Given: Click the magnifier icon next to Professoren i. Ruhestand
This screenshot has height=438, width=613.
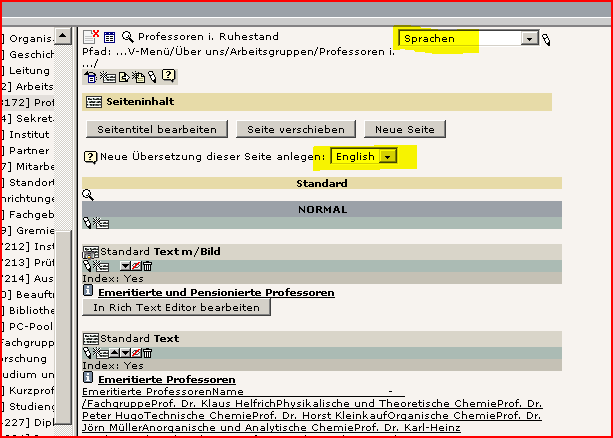Looking at the screenshot, I should [129, 37].
